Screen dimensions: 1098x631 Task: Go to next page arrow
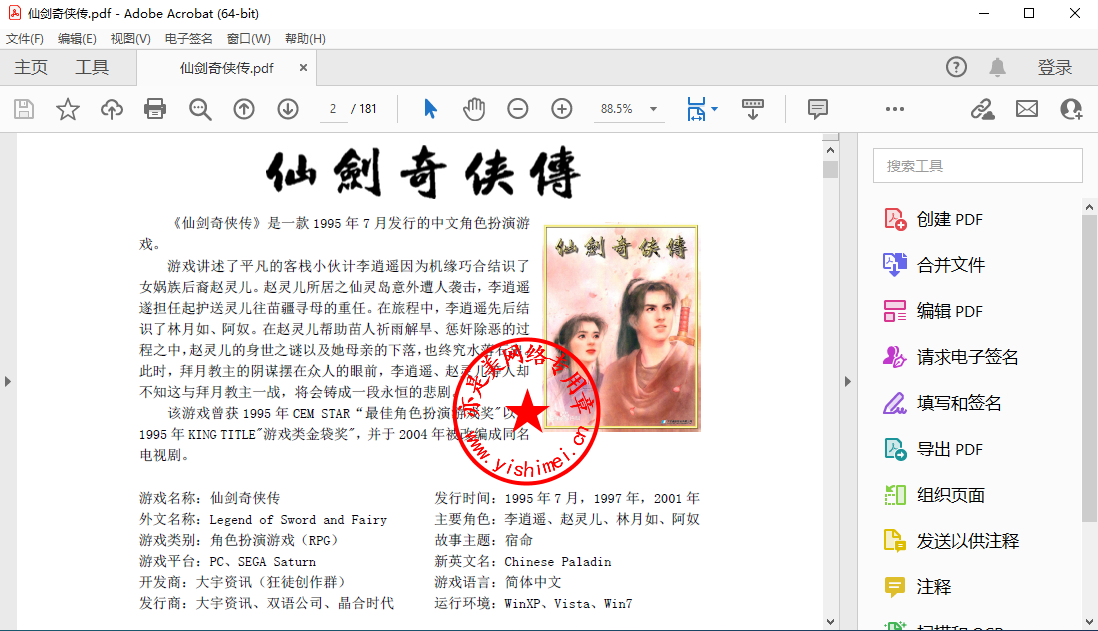click(x=288, y=109)
